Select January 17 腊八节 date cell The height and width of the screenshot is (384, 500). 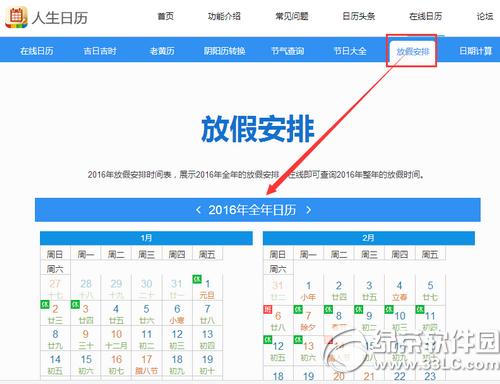click(x=146, y=364)
